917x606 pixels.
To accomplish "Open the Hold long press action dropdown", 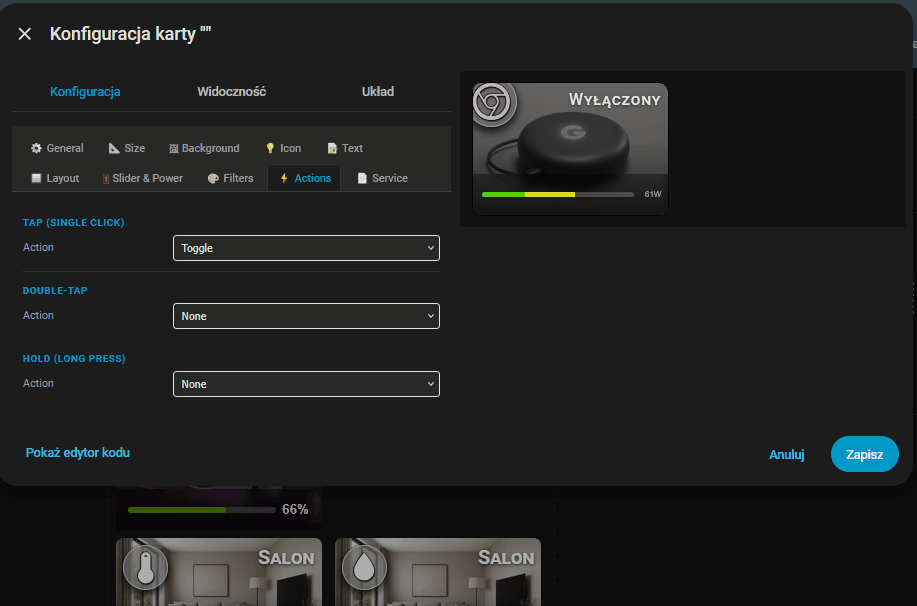I will 306,384.
